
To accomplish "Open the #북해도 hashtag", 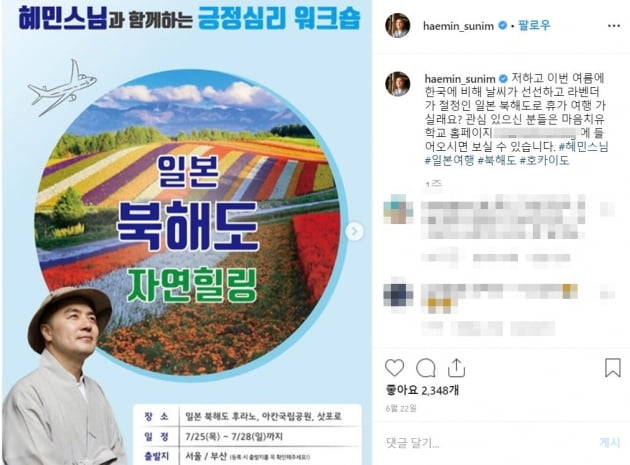I will point(497,160).
